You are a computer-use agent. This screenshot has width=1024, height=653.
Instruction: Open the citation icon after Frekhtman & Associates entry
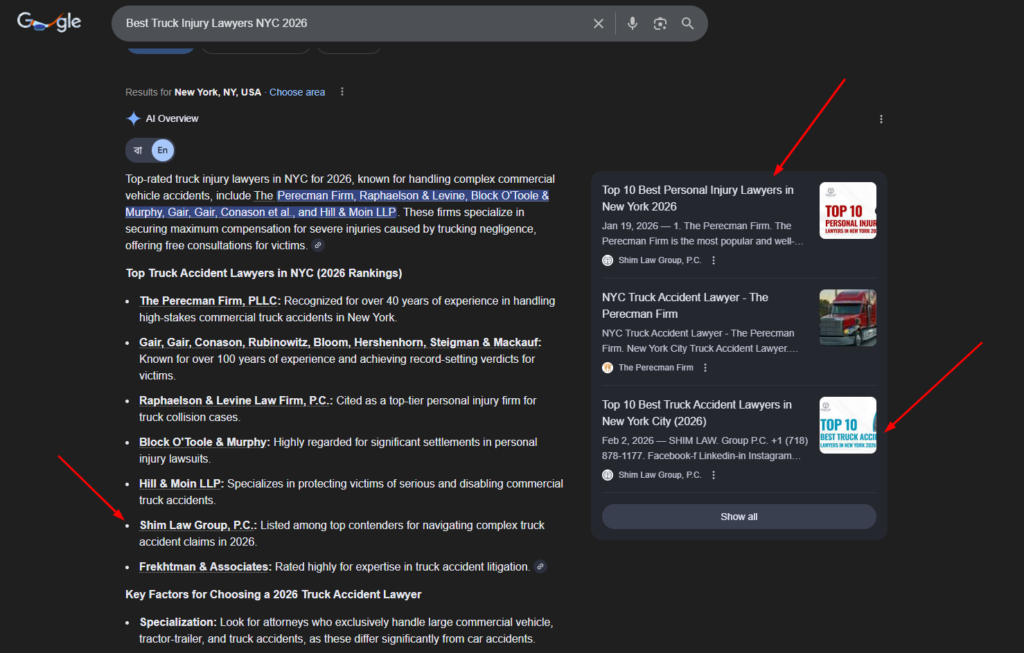point(540,566)
